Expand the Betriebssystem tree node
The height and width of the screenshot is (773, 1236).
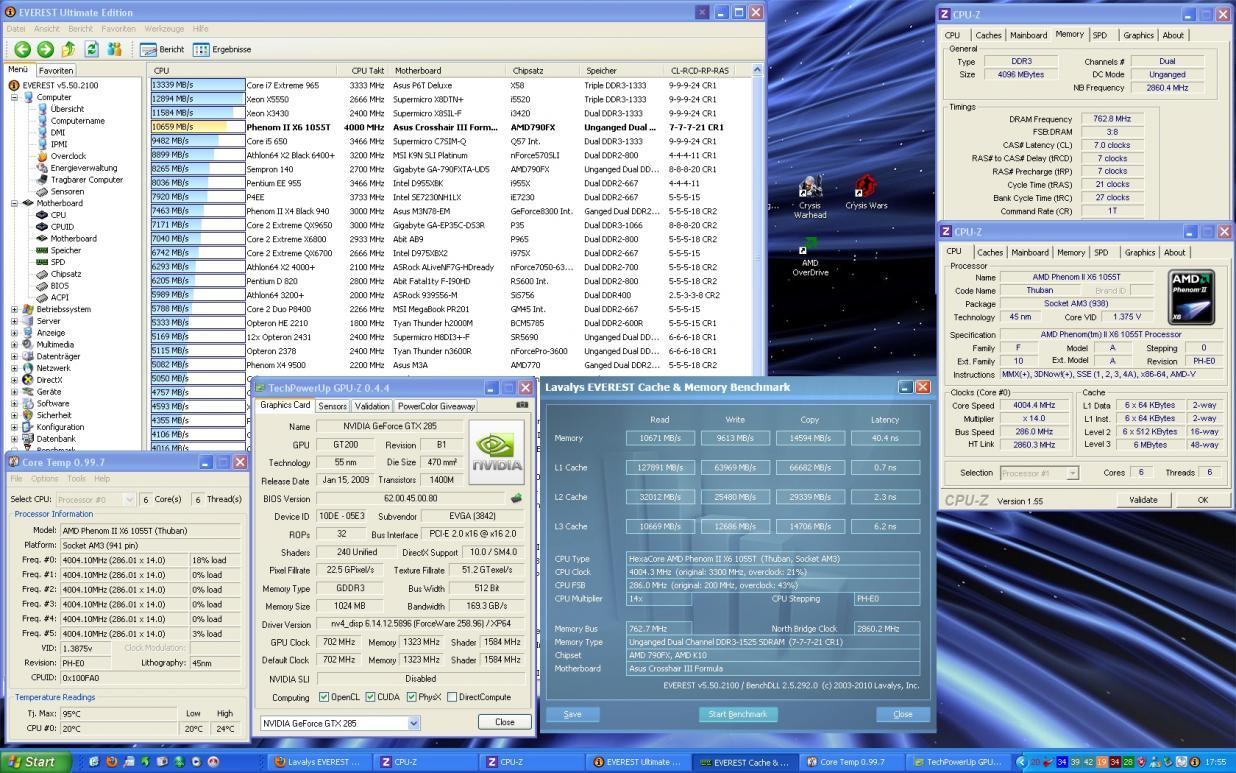coord(15,309)
